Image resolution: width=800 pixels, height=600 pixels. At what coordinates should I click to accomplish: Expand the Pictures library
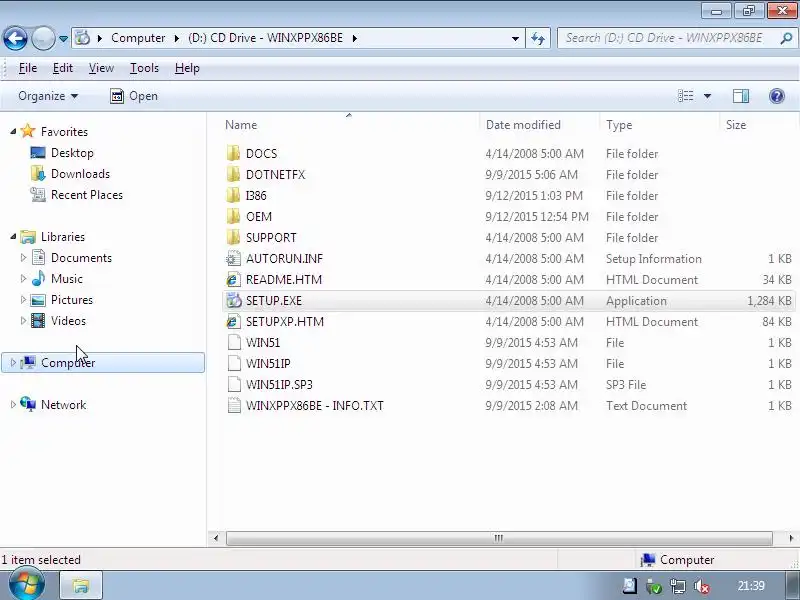point(23,299)
